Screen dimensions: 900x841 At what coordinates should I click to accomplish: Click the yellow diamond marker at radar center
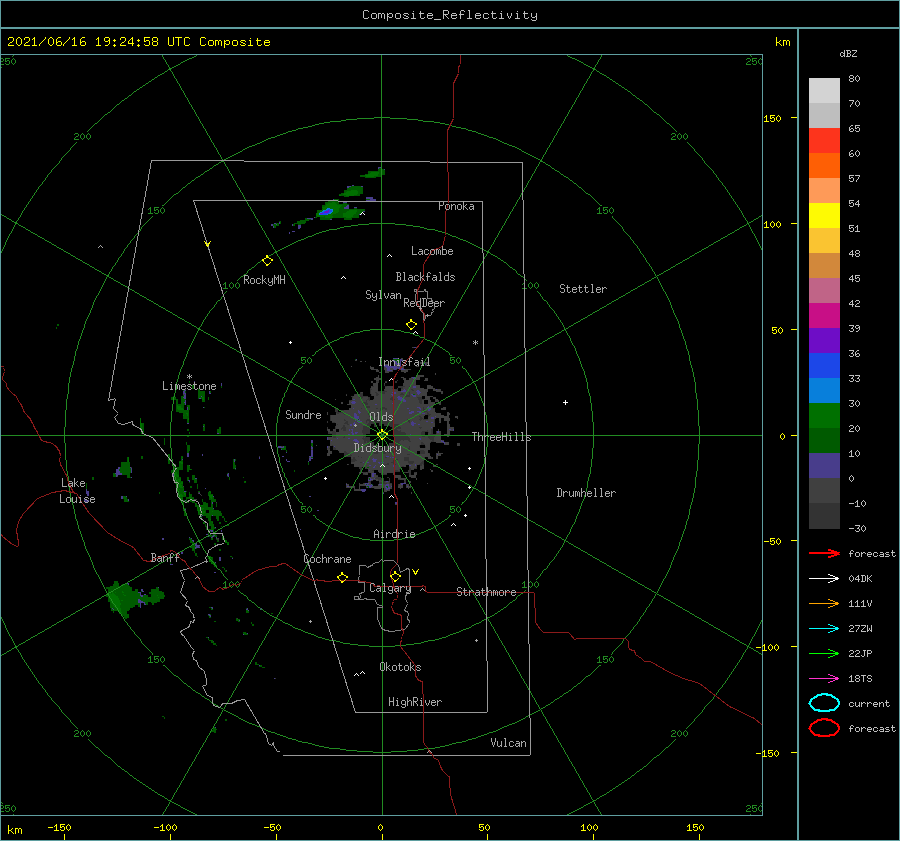pyautogui.click(x=382, y=435)
